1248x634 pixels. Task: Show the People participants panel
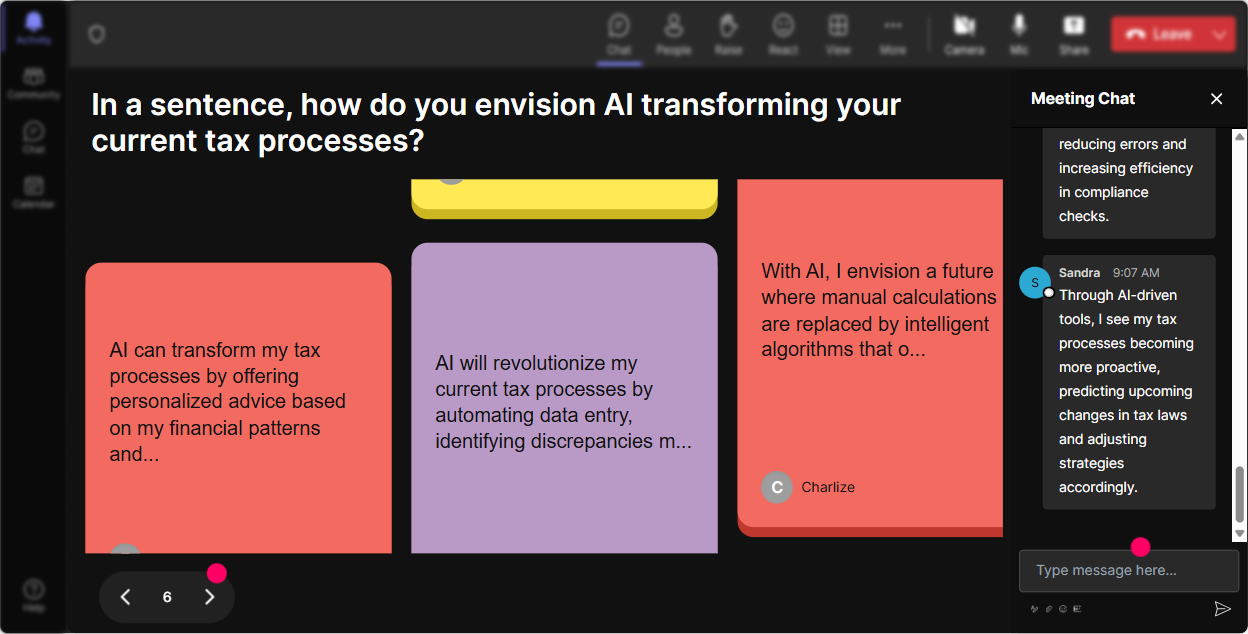coord(674,34)
